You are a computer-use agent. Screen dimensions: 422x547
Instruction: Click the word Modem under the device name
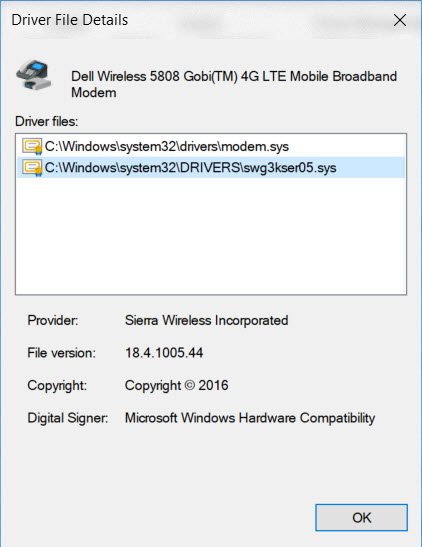point(94,93)
